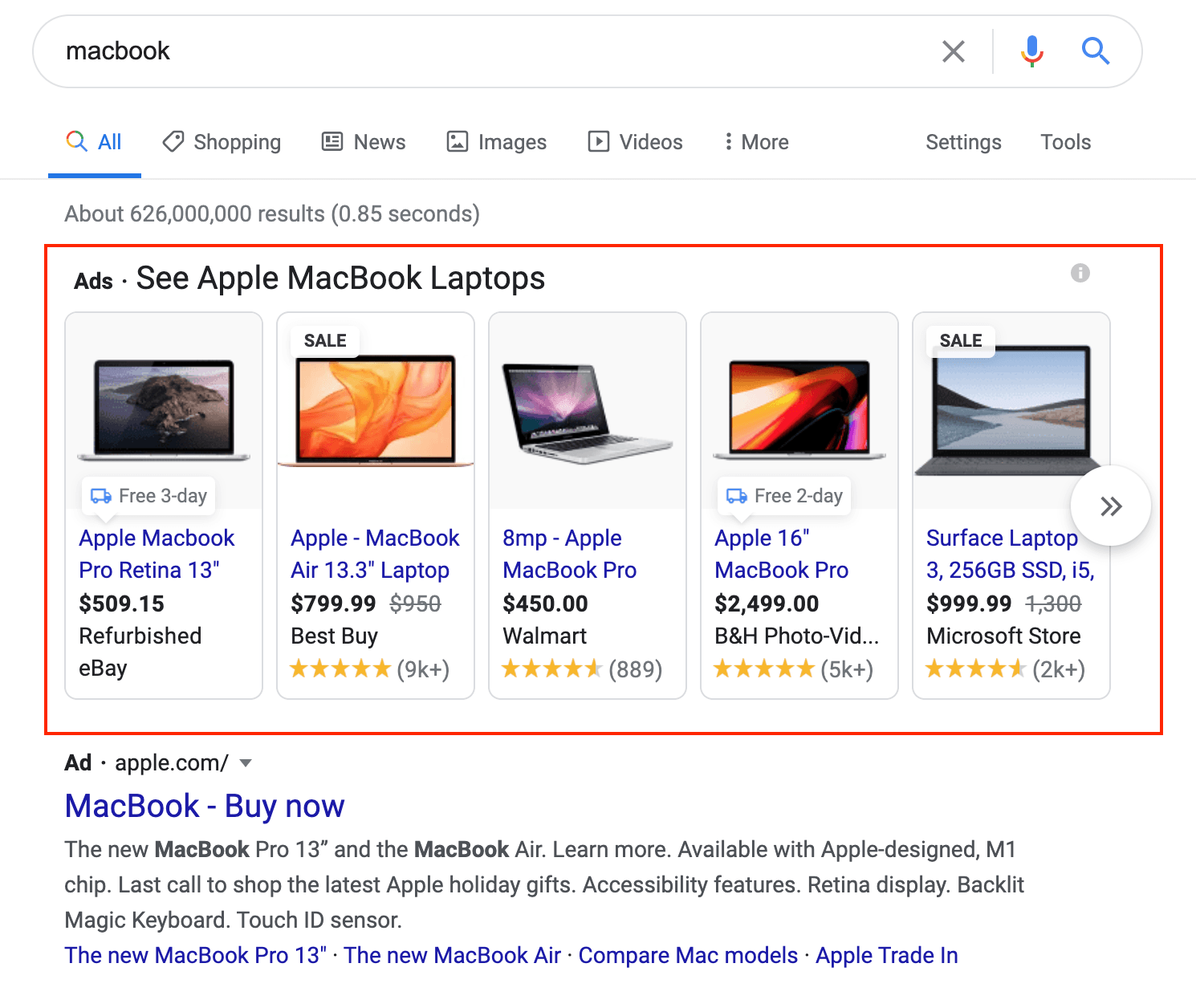Click the Walmart seller name
The image size is (1196, 1008).
(x=544, y=636)
